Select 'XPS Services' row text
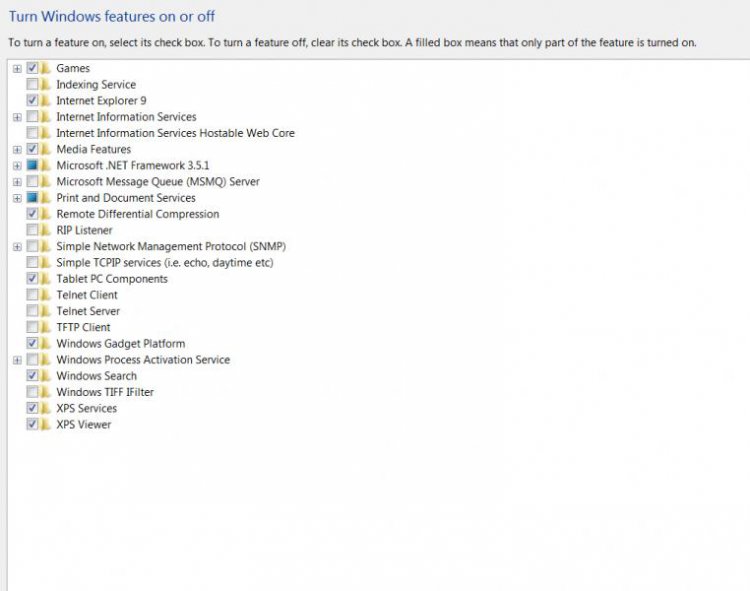This screenshot has width=750, height=591. pos(87,408)
